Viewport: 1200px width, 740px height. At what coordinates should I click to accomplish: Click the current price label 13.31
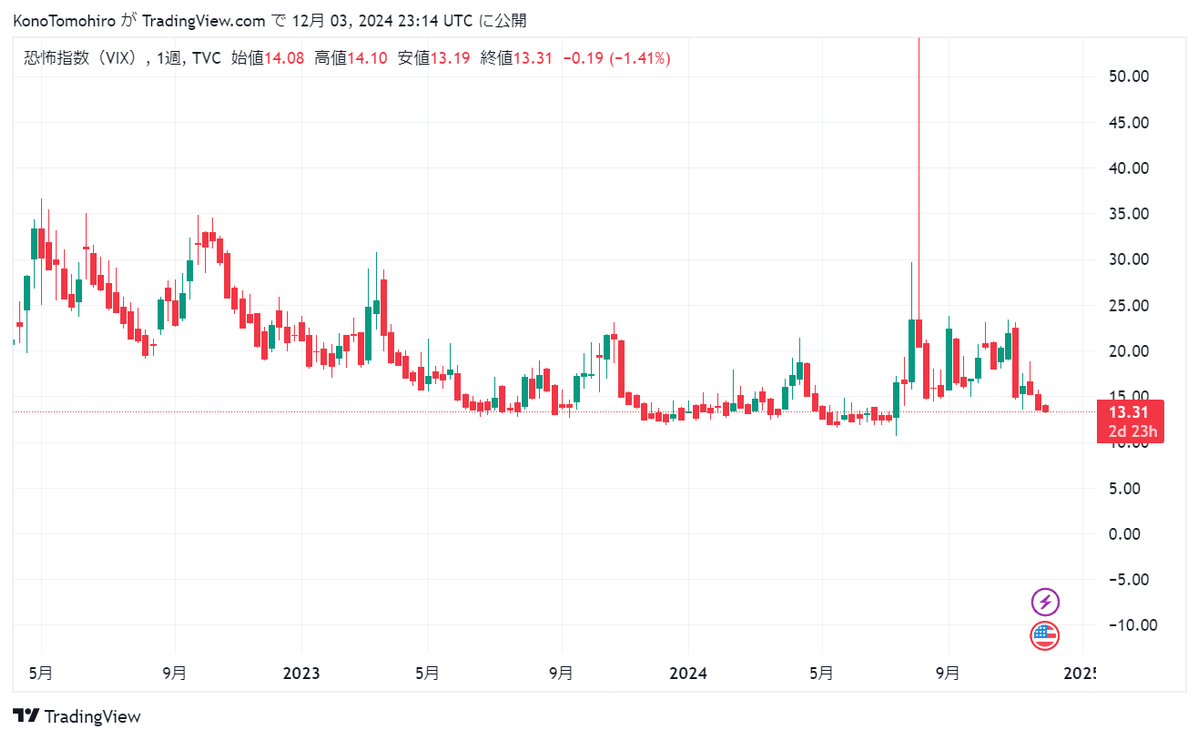coord(1127,412)
